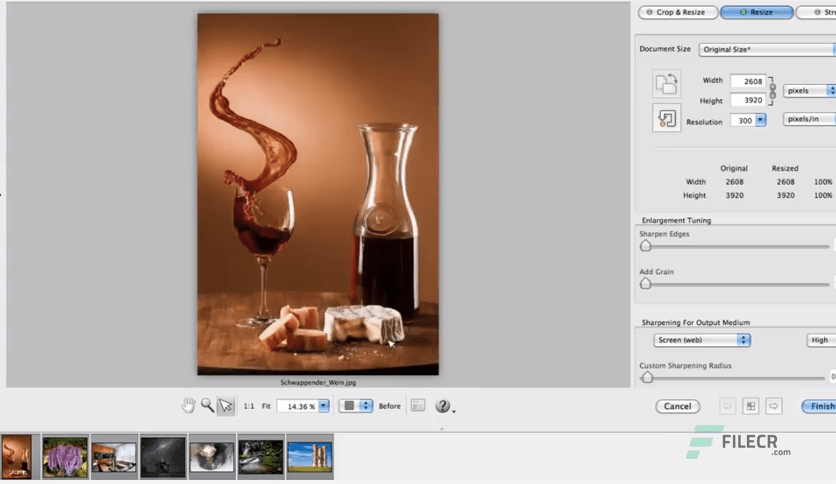Go to next step arrow
Image resolution: width=836 pixels, height=484 pixels.
[x=774, y=406]
